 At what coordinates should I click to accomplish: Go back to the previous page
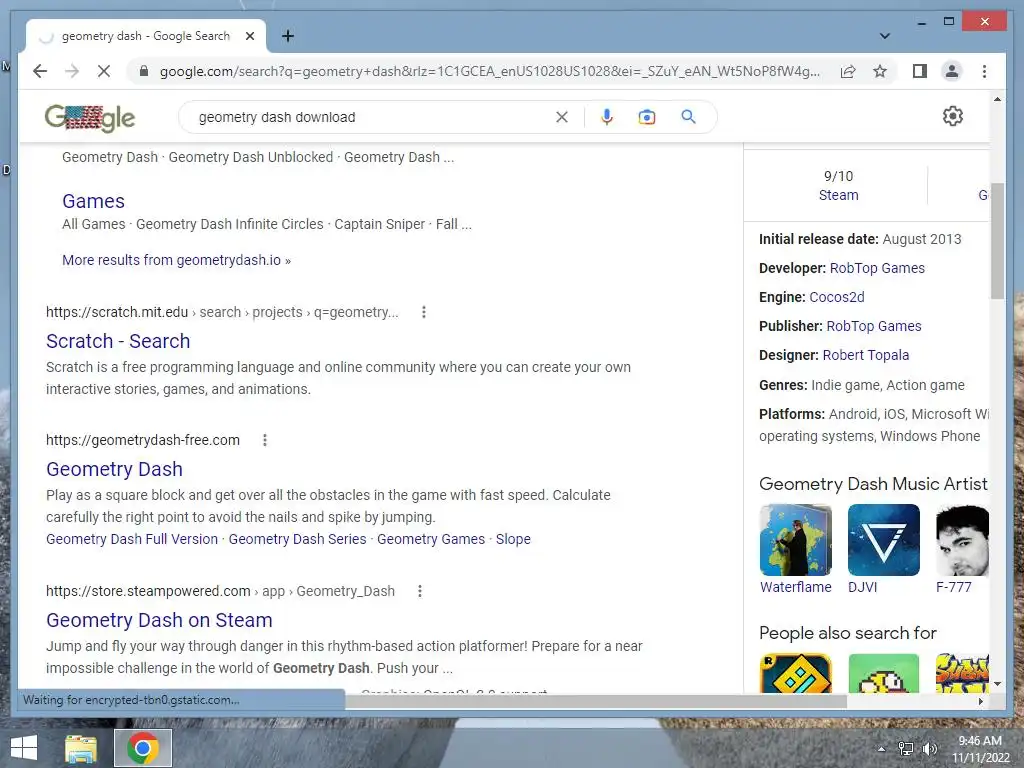click(x=40, y=71)
